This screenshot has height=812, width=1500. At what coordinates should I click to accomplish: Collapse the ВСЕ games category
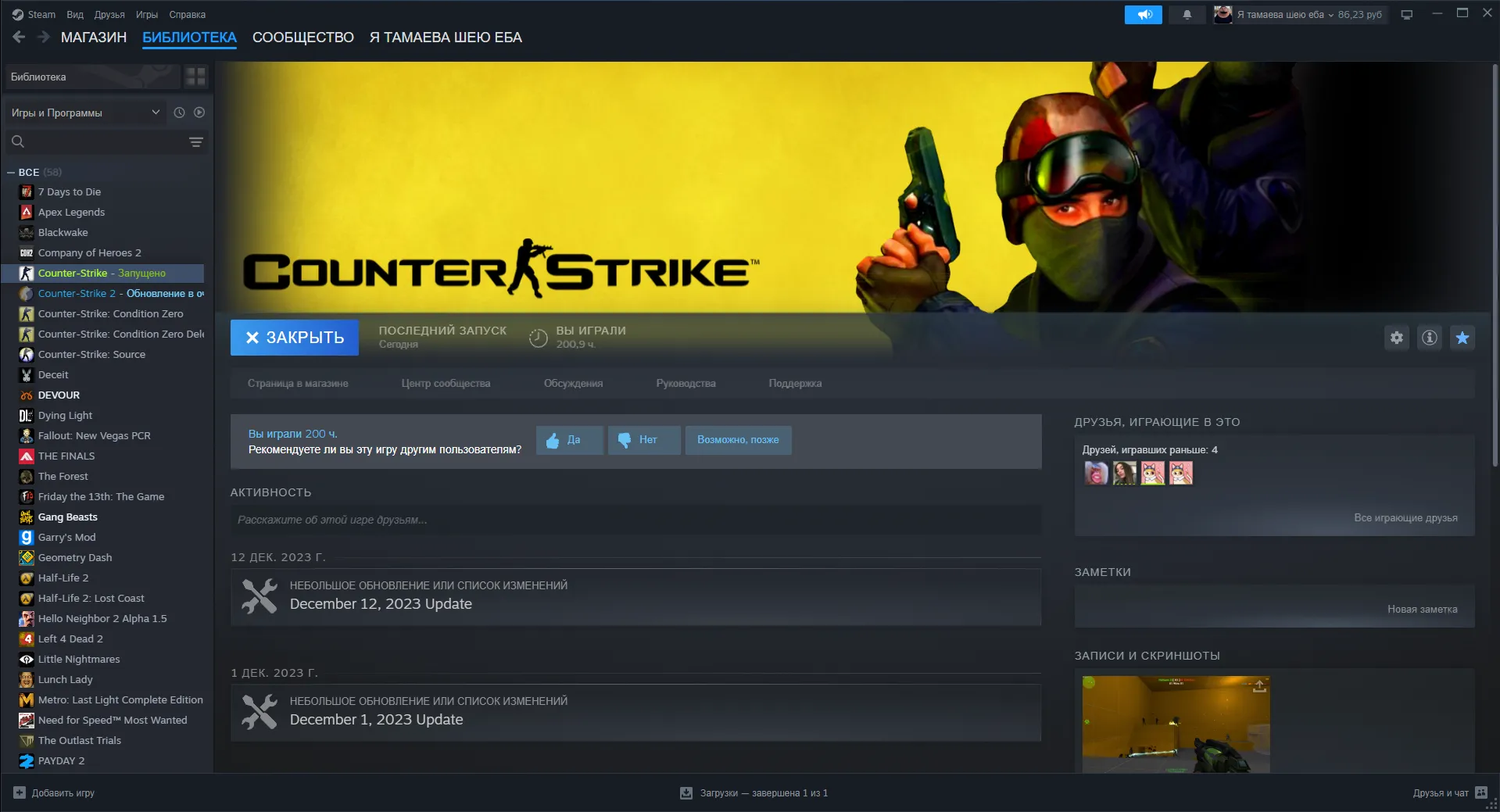point(11,172)
